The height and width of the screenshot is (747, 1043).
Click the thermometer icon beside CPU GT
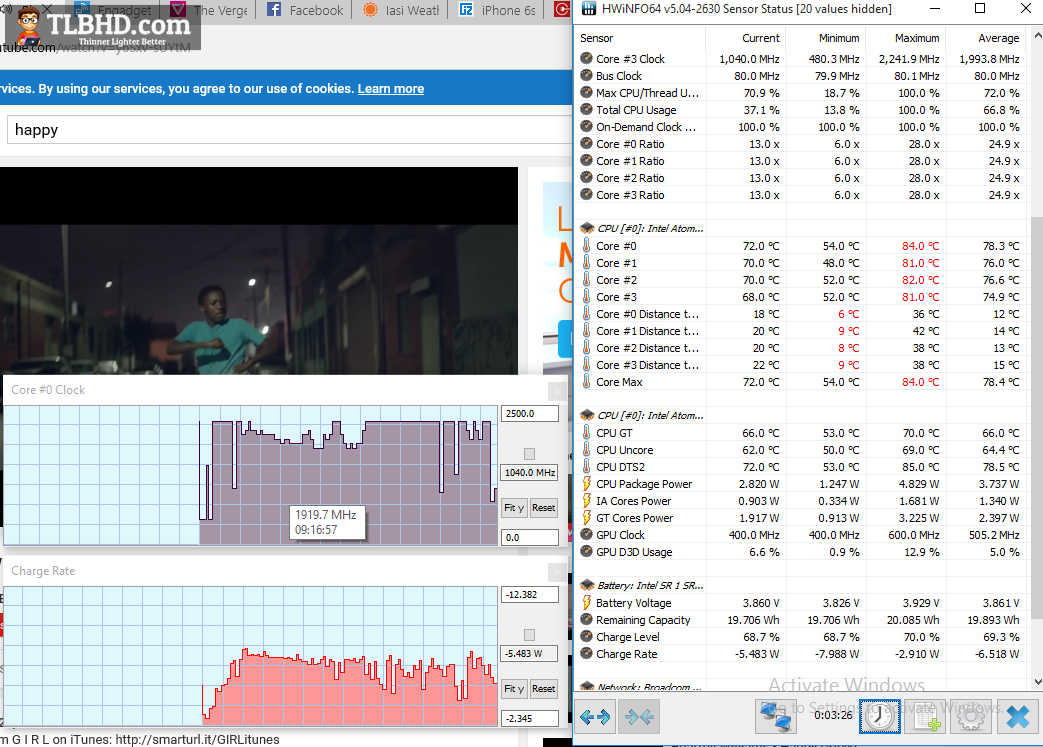coord(586,432)
